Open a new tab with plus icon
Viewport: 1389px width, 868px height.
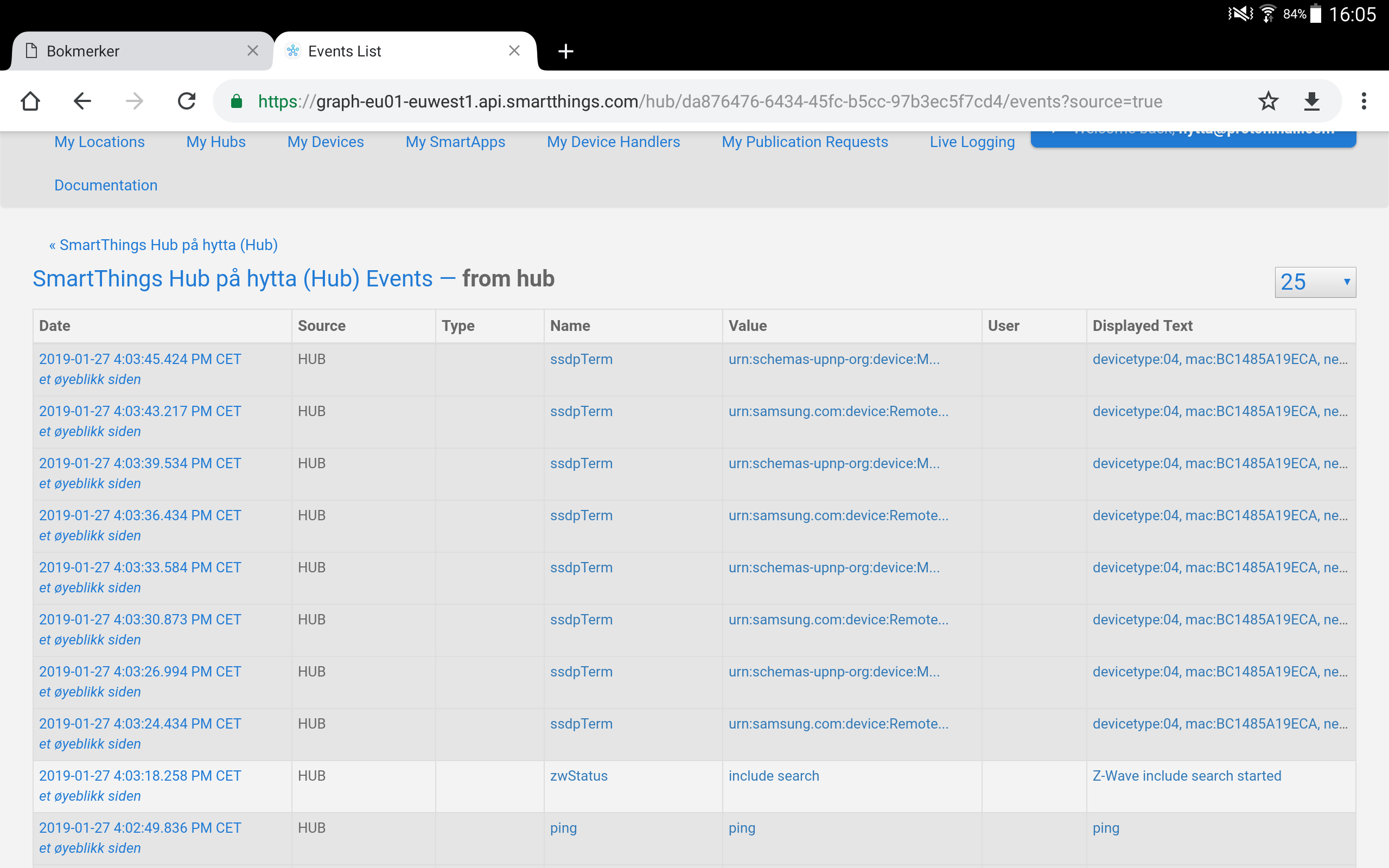click(x=565, y=51)
